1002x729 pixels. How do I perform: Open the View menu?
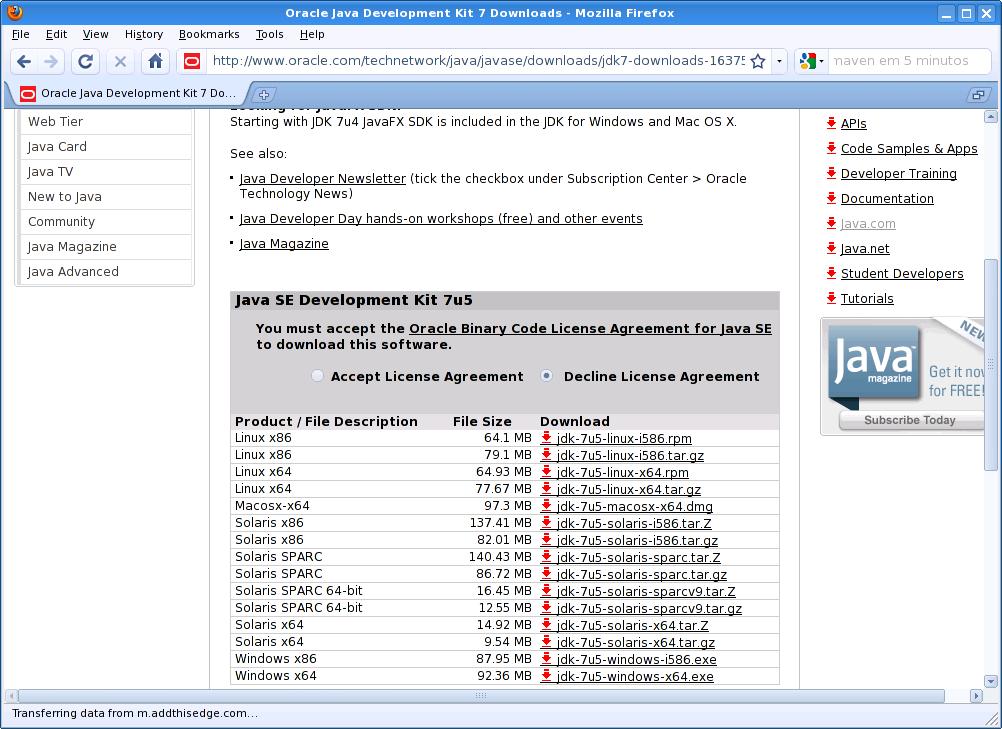coord(95,35)
